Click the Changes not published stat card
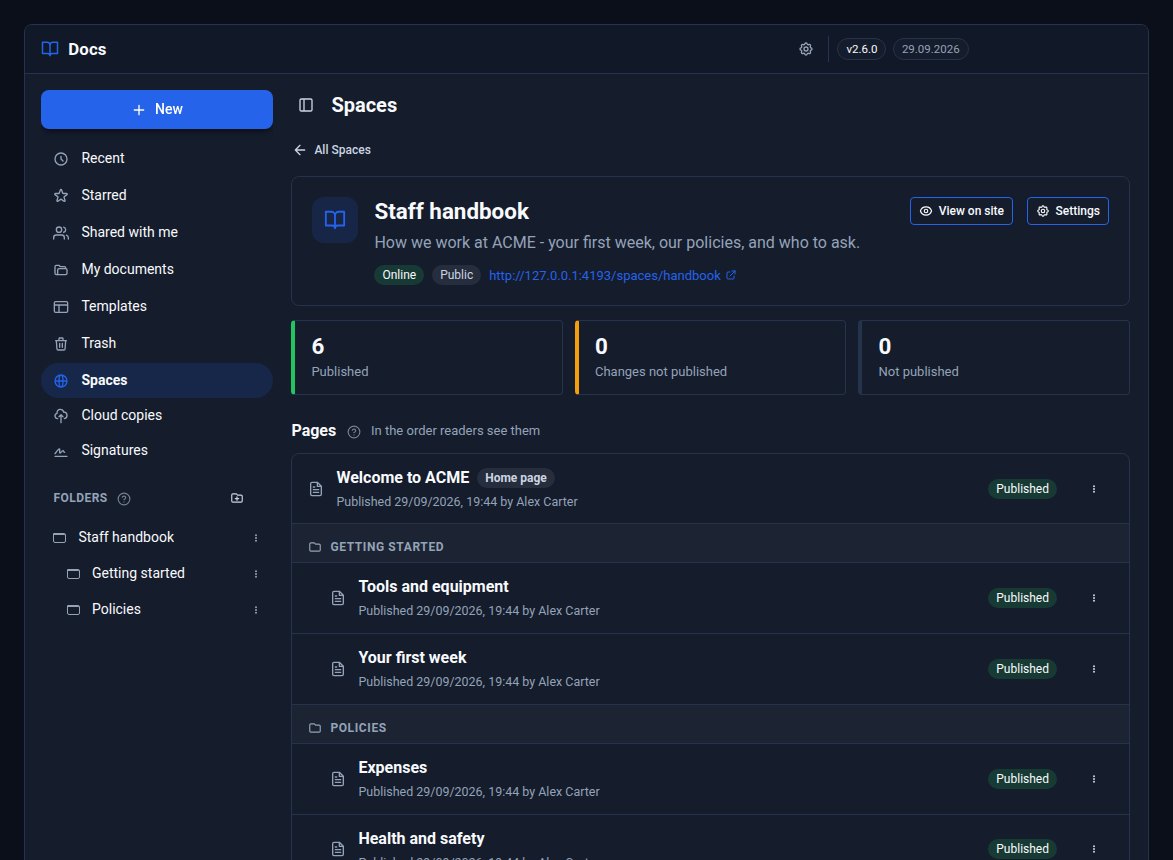This screenshot has width=1173, height=860. tap(710, 357)
